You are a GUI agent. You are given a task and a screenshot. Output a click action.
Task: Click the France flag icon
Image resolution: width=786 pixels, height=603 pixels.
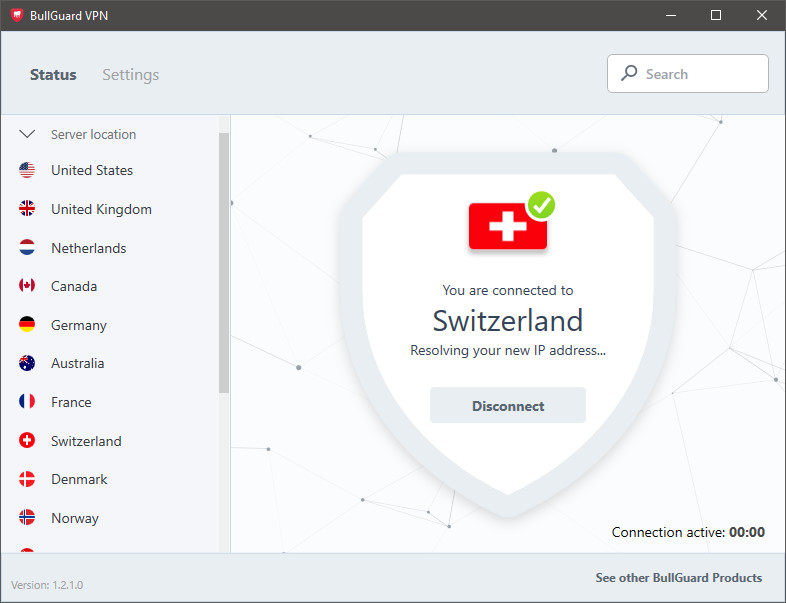(x=27, y=401)
